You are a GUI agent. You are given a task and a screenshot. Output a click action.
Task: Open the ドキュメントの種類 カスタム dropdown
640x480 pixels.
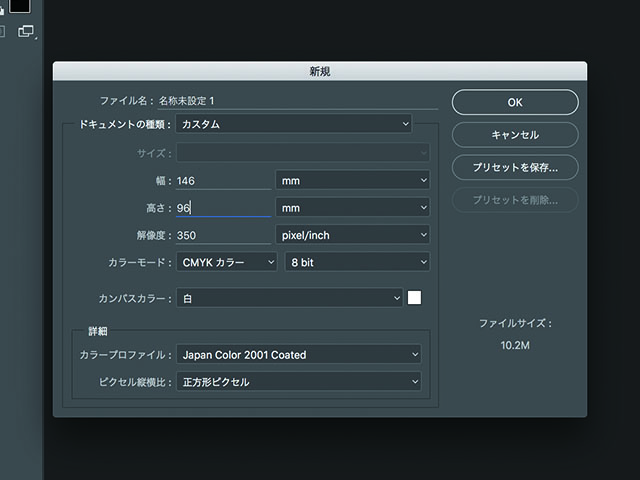click(x=294, y=124)
